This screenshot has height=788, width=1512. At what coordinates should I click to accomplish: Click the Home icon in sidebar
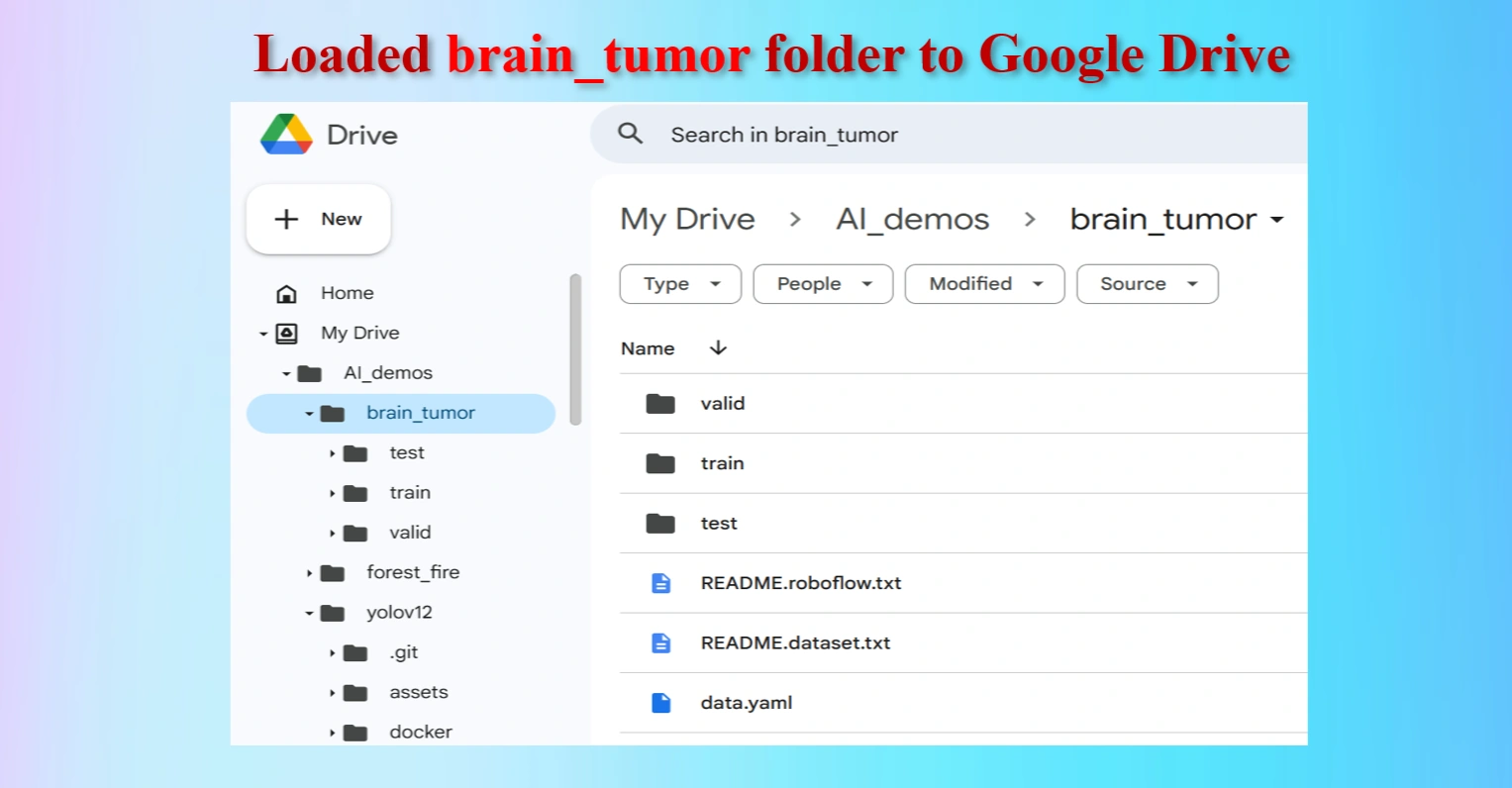pos(286,293)
